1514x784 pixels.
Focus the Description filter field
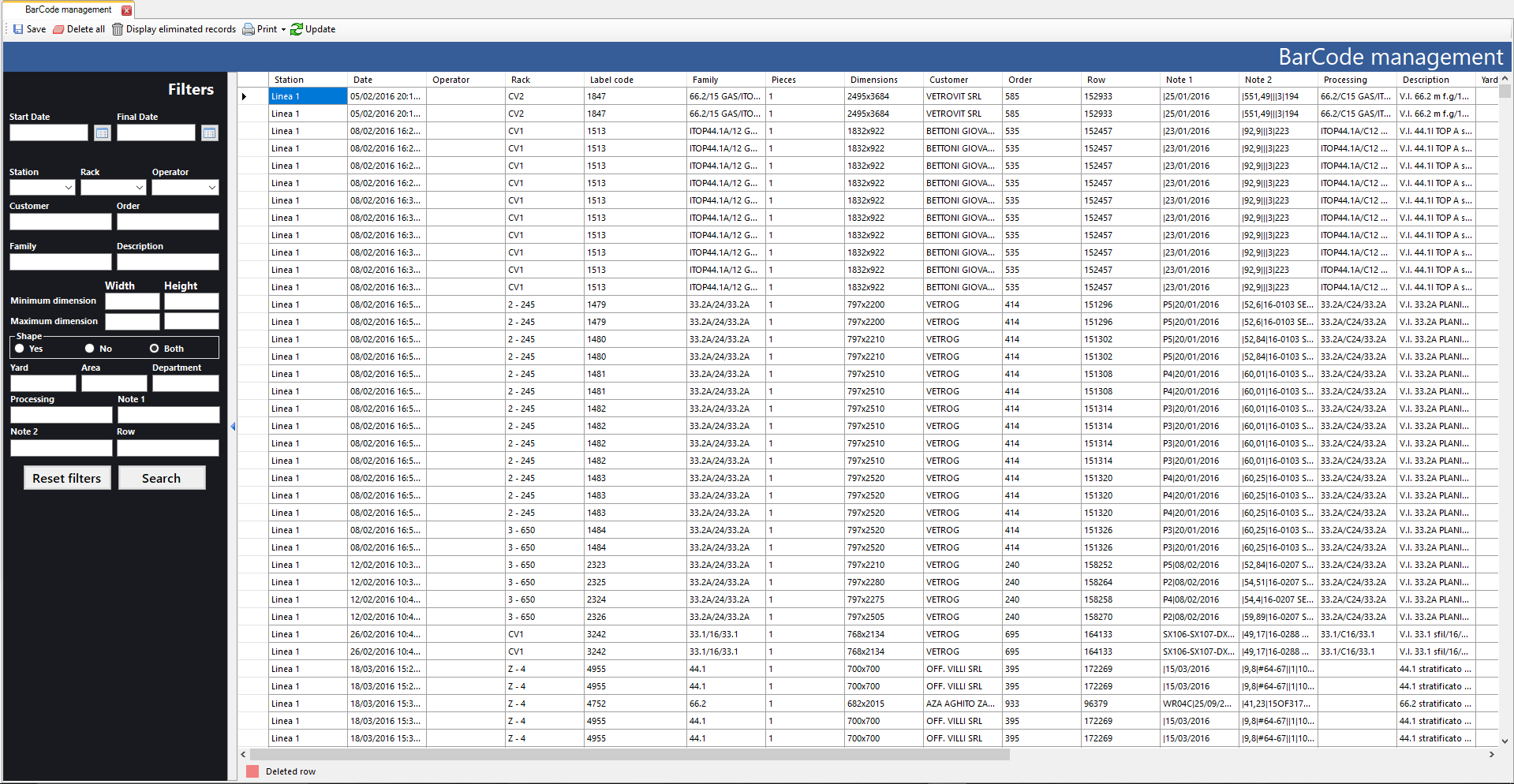click(168, 262)
